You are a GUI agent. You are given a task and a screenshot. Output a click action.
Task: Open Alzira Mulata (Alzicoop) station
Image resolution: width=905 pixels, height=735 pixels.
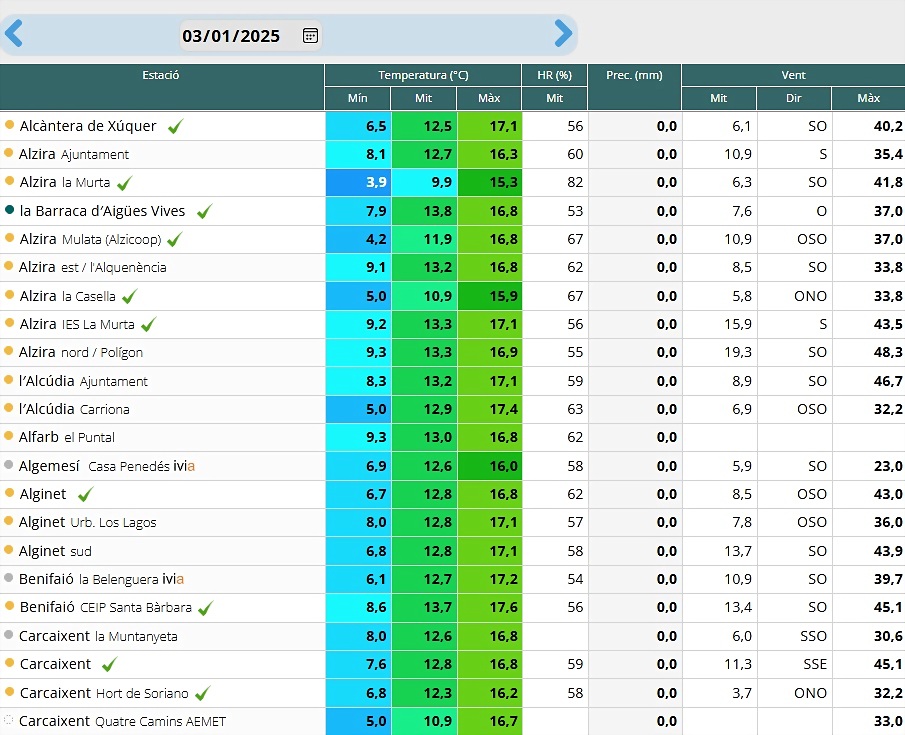(91, 239)
